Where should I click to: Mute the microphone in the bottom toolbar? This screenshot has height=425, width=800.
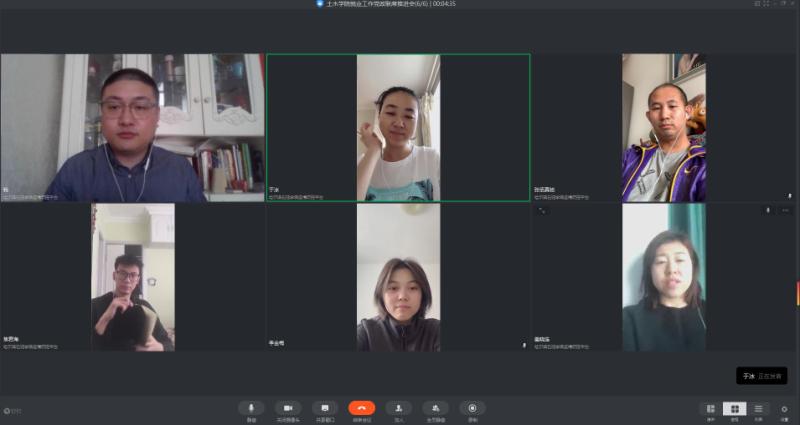click(251, 408)
